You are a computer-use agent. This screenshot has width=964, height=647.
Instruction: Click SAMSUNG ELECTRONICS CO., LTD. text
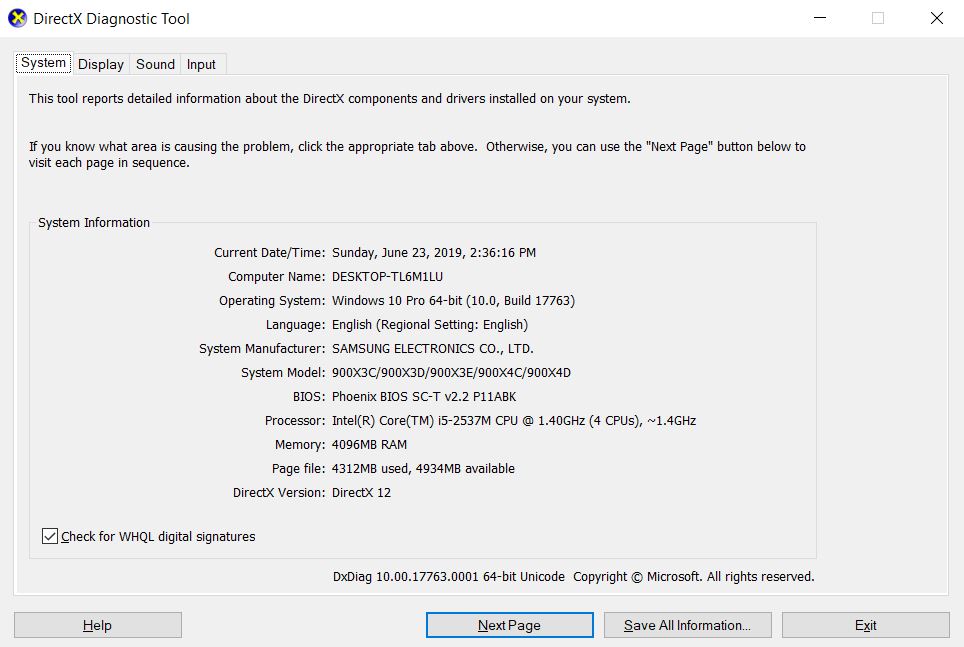point(433,349)
